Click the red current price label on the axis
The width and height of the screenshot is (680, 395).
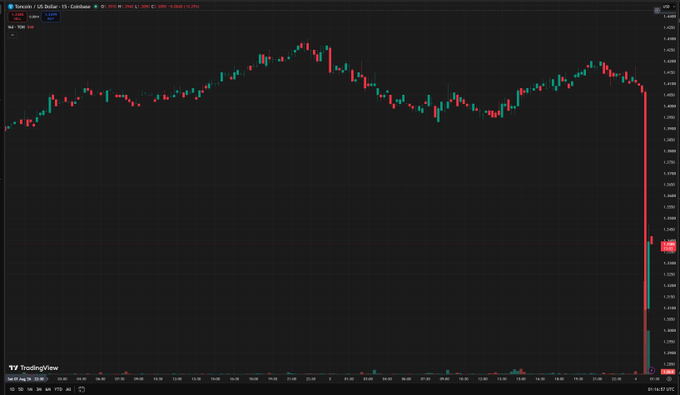(668, 246)
